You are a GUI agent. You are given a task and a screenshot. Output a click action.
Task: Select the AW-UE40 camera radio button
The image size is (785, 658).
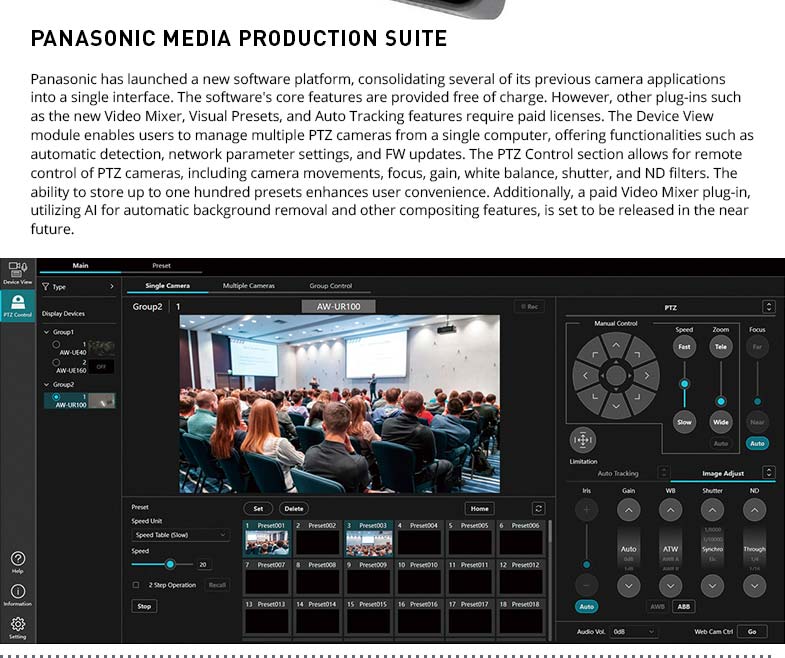pos(56,345)
